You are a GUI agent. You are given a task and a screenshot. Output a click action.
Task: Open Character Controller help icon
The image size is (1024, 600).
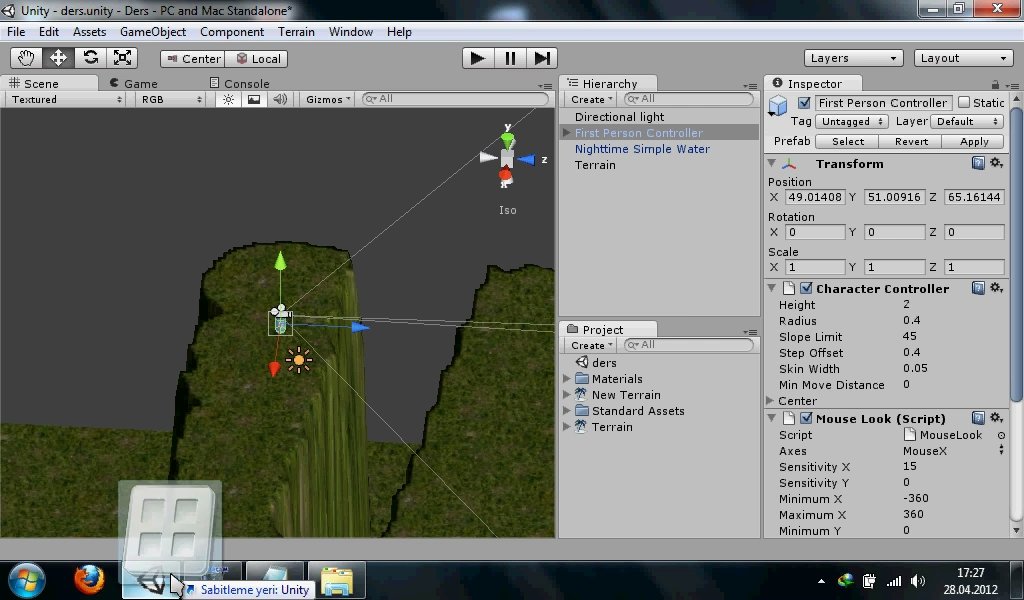coord(978,288)
